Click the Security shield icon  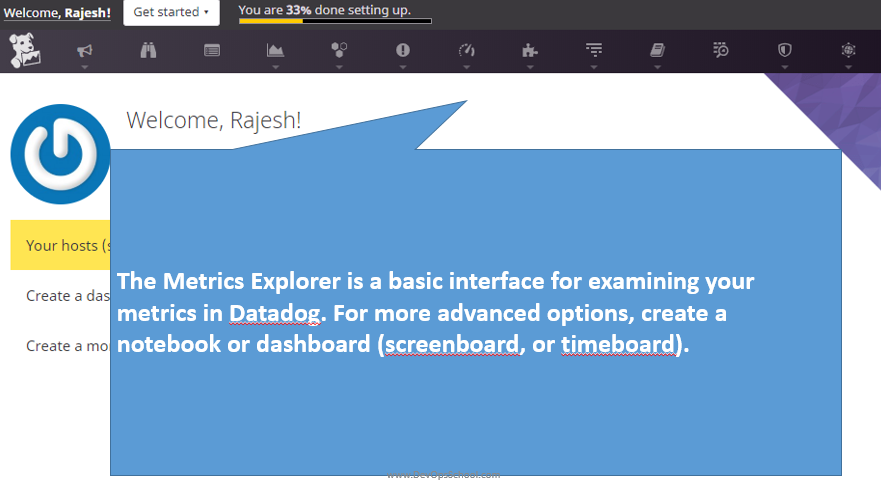point(785,50)
